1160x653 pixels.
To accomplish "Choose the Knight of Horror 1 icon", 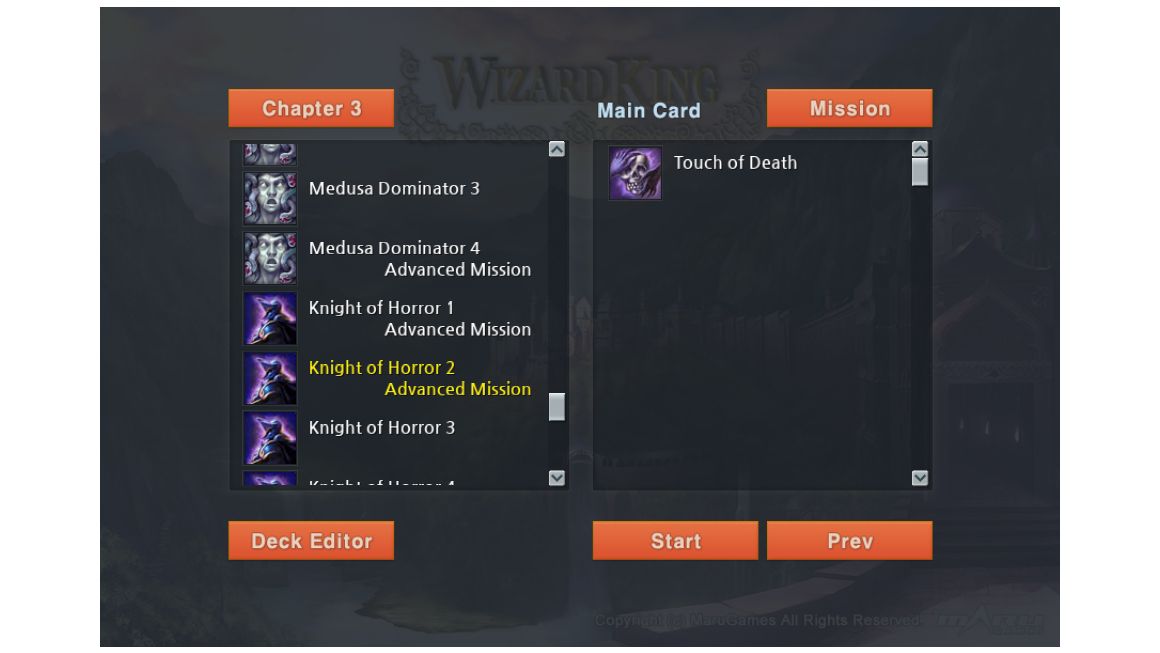I will tap(270, 318).
